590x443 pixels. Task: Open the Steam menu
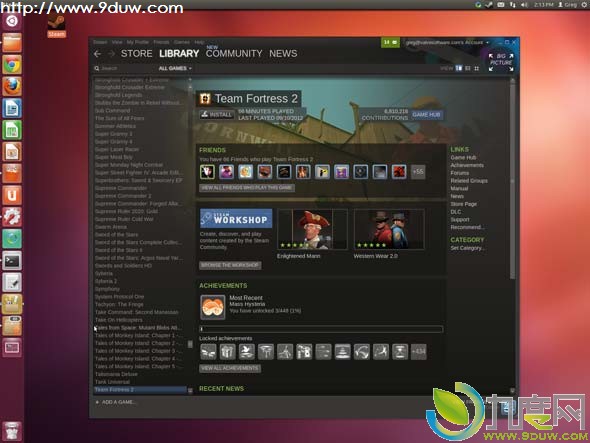(x=100, y=42)
